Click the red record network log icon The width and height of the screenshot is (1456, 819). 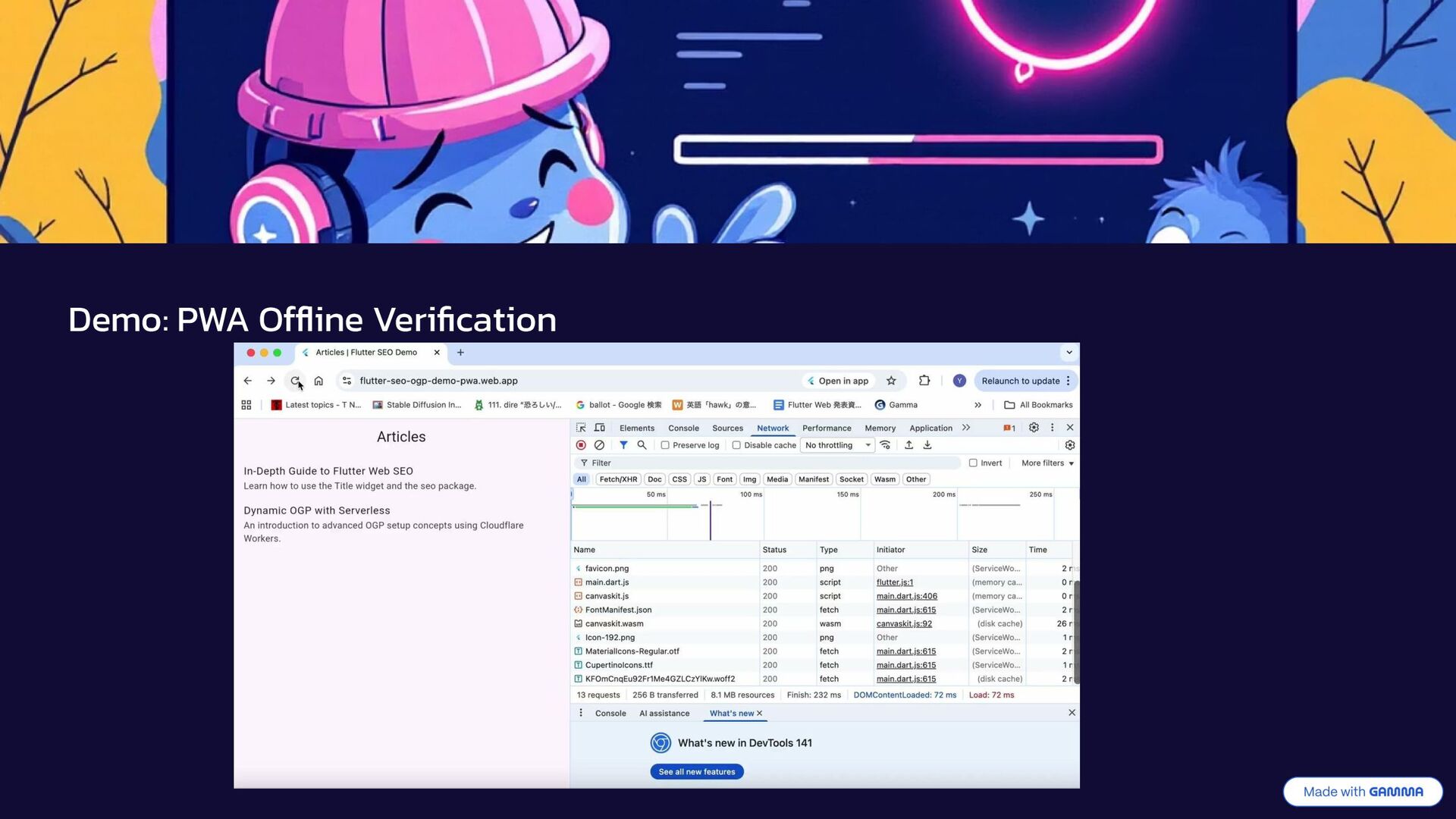tap(581, 445)
